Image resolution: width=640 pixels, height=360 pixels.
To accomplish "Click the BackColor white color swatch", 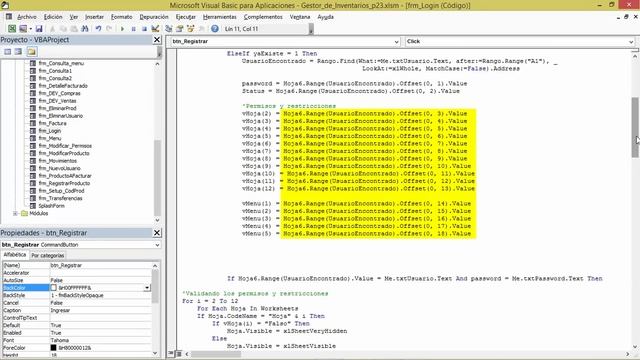I will [x=53, y=288].
